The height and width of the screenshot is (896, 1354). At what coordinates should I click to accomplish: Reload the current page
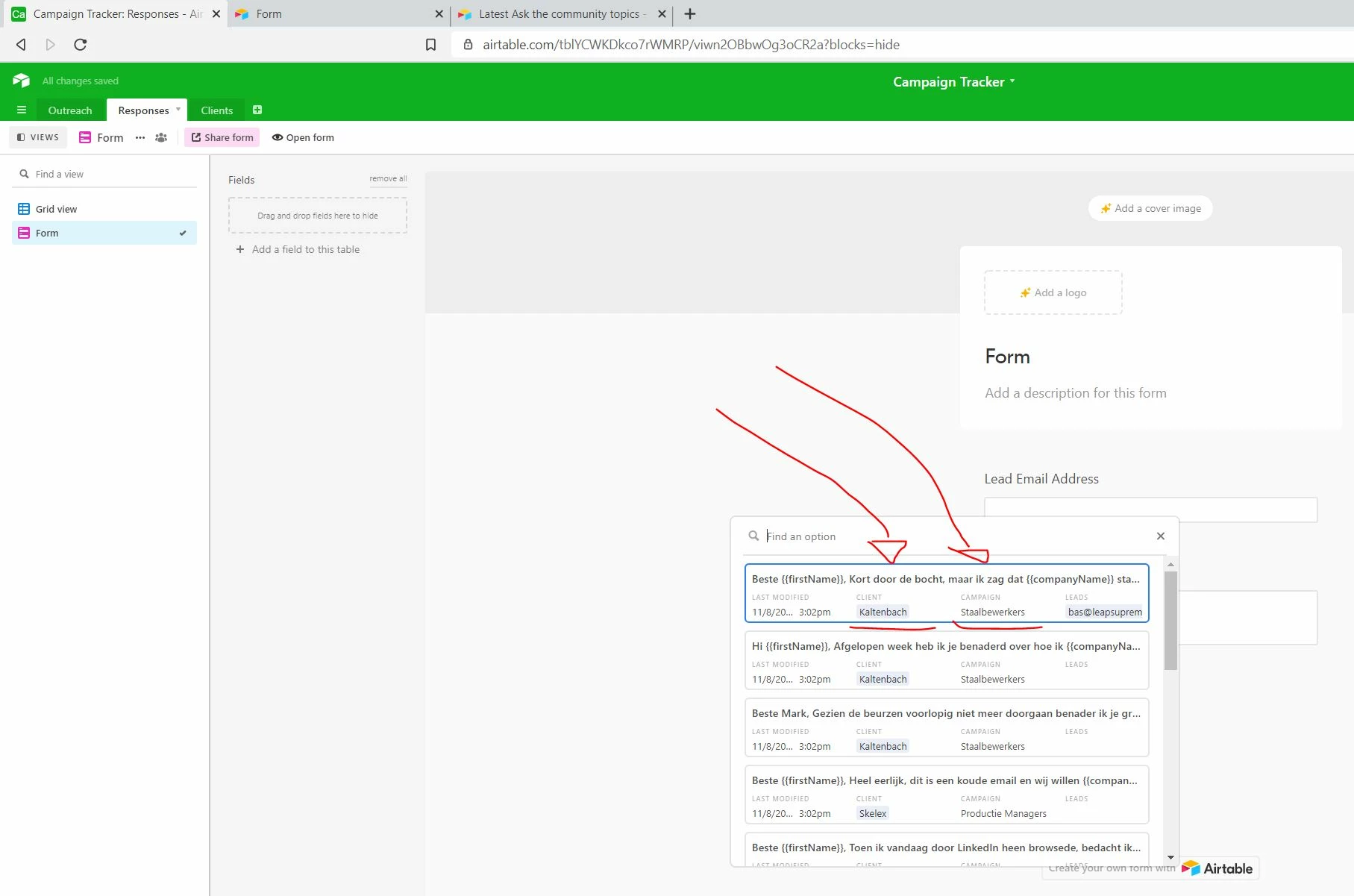click(81, 45)
